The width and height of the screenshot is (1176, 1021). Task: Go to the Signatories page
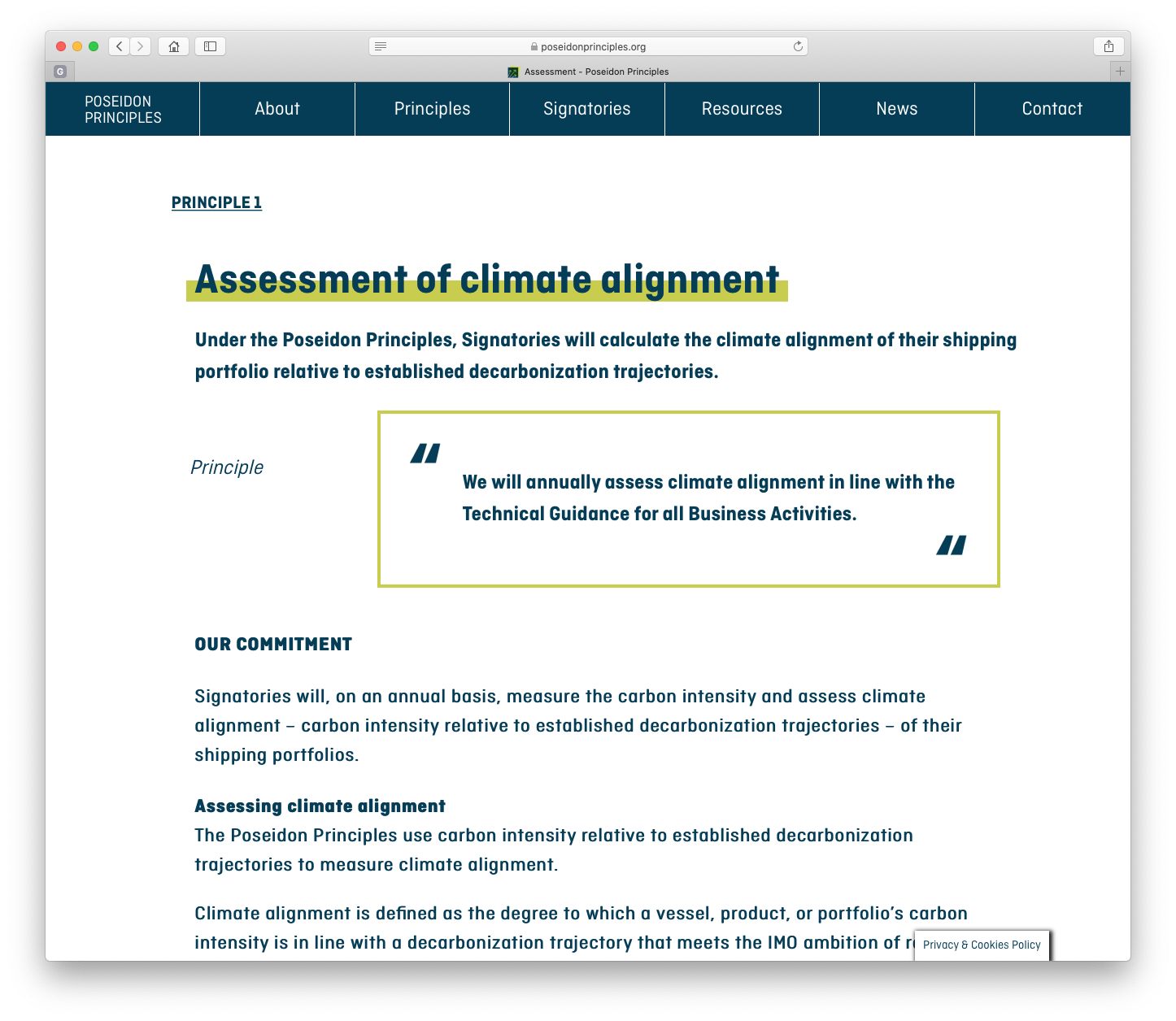click(x=586, y=109)
